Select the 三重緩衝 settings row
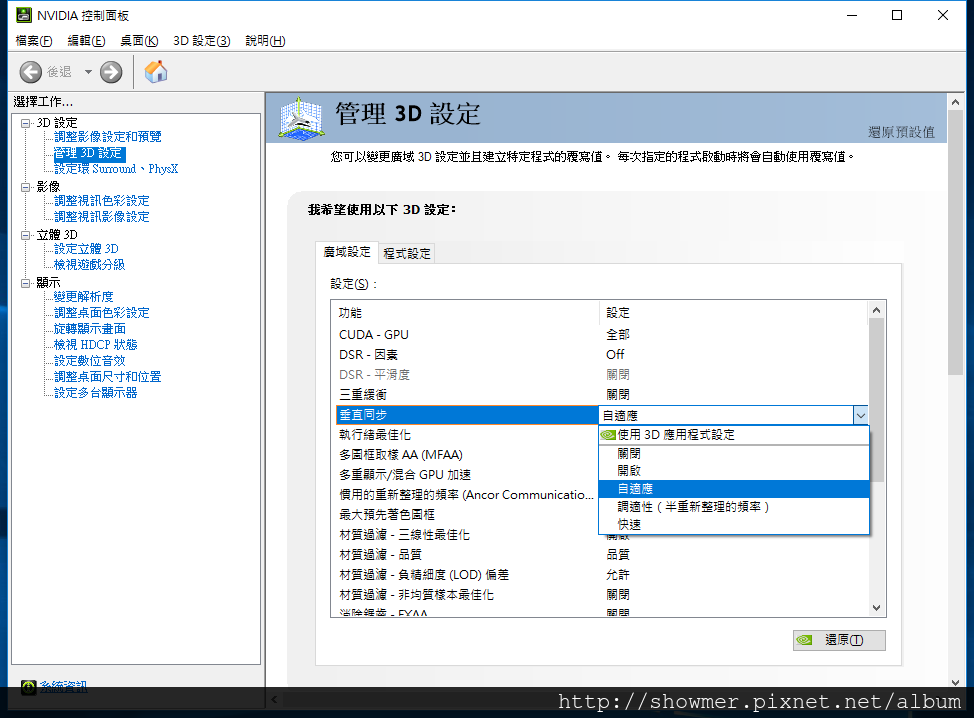 coord(601,395)
